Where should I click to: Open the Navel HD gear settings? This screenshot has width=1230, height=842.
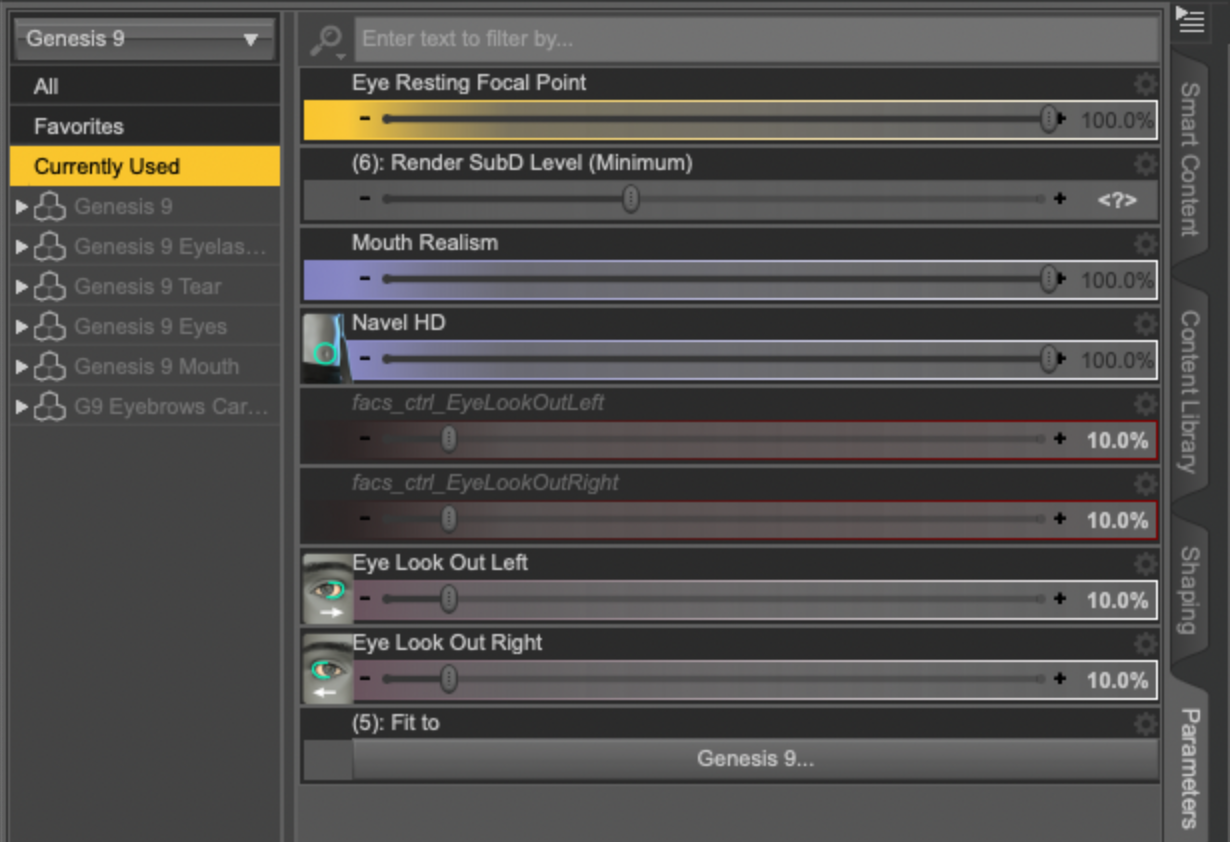click(1145, 323)
